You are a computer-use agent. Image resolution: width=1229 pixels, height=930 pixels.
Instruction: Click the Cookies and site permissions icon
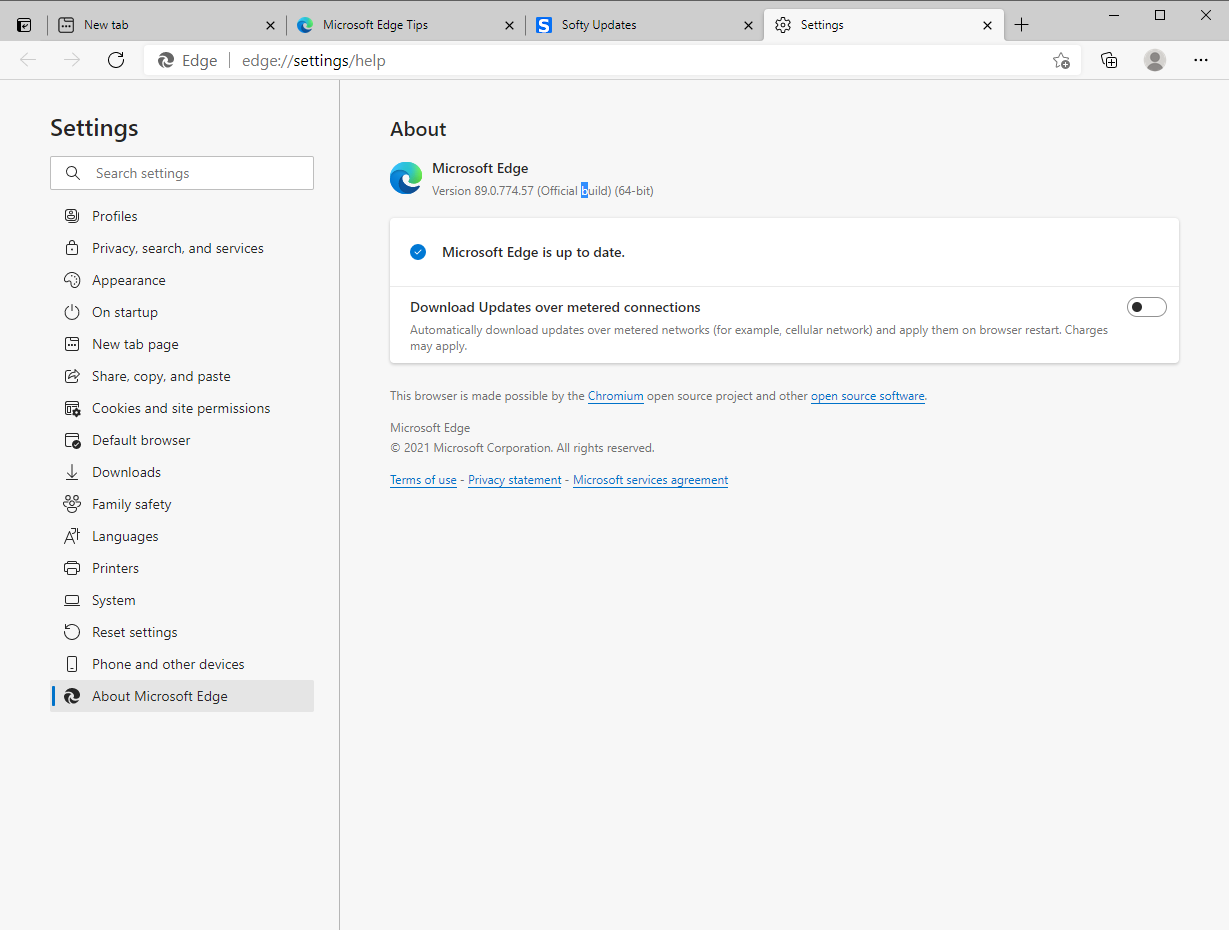[72, 408]
